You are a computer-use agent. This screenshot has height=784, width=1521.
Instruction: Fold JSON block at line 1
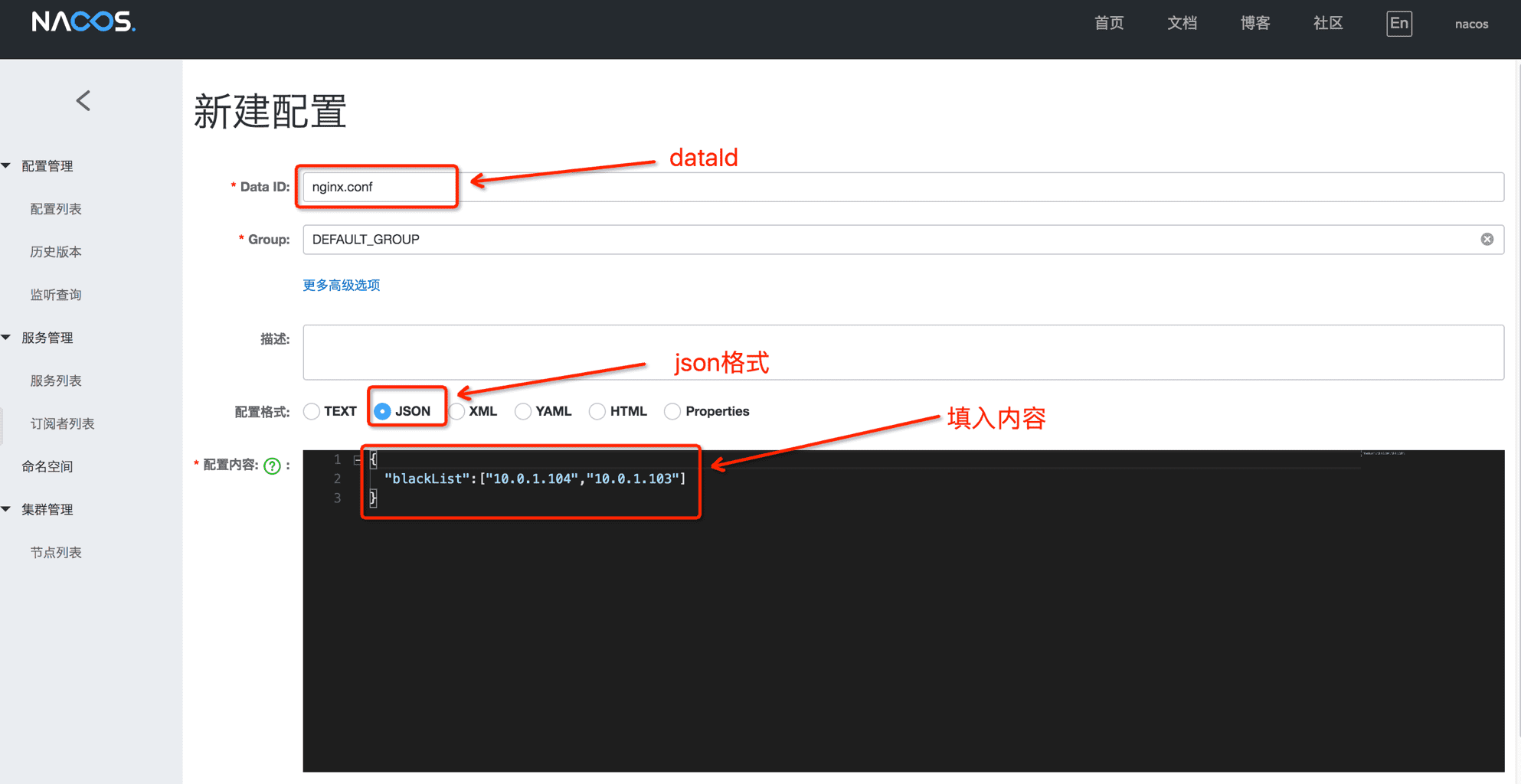pyautogui.click(x=357, y=459)
